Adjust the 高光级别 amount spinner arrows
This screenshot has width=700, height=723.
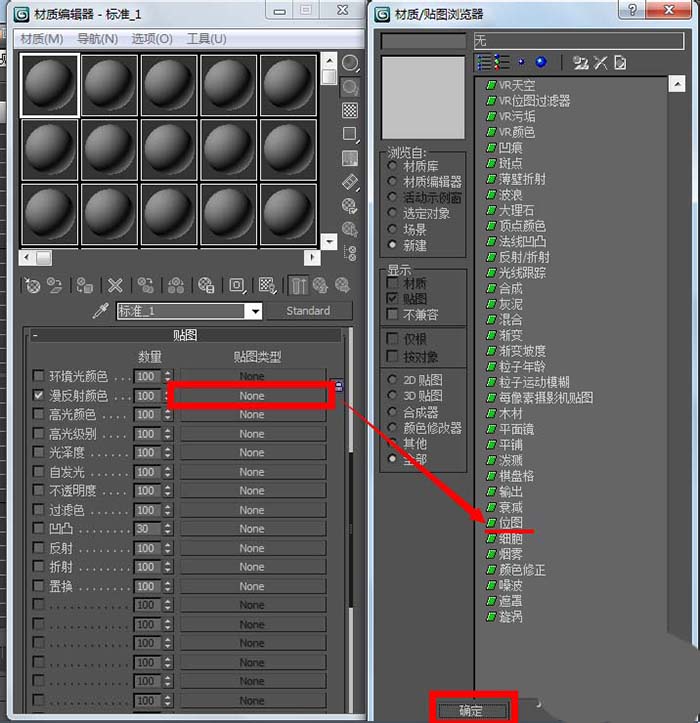pos(168,433)
